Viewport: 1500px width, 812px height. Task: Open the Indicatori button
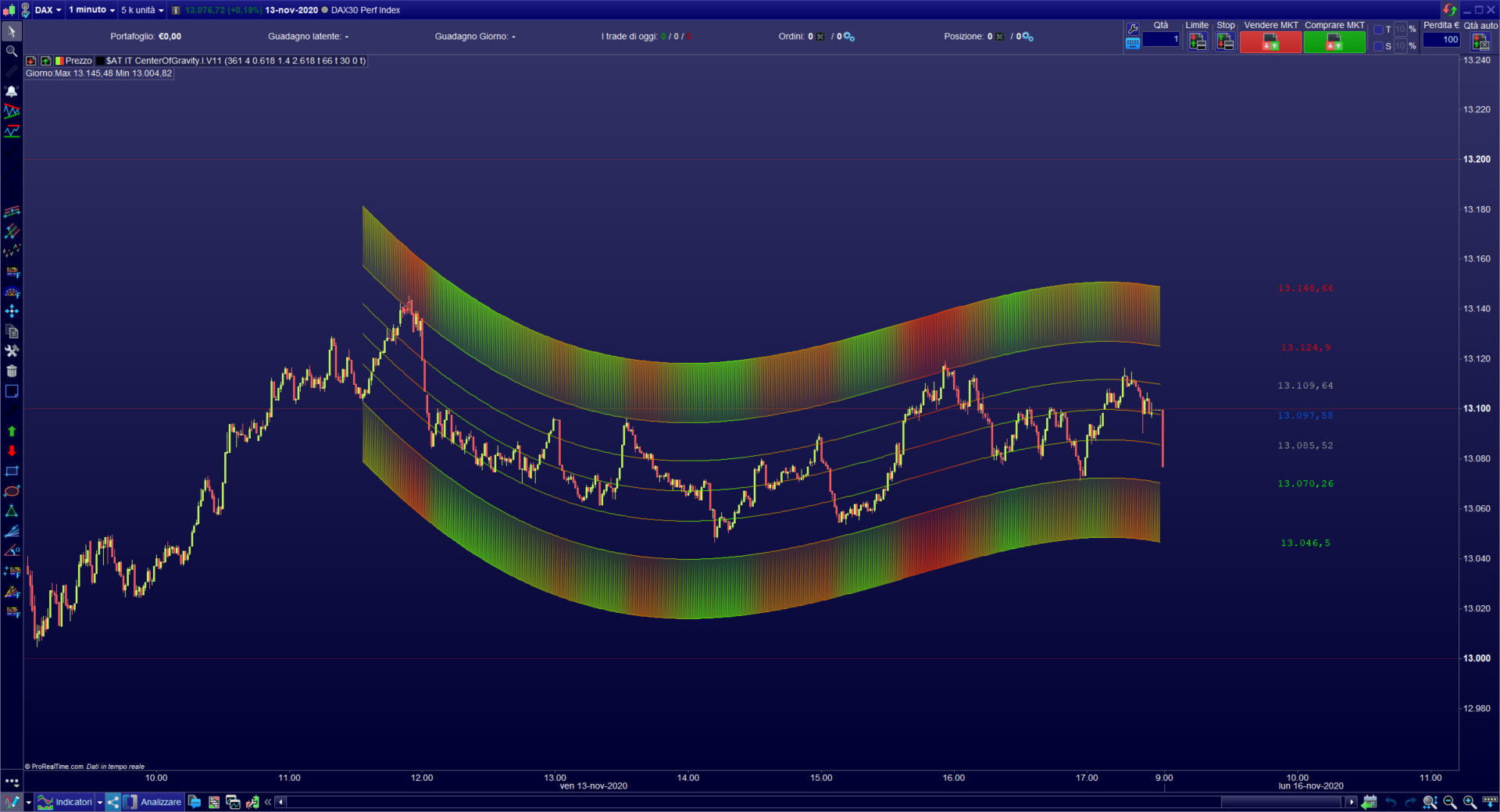66,802
